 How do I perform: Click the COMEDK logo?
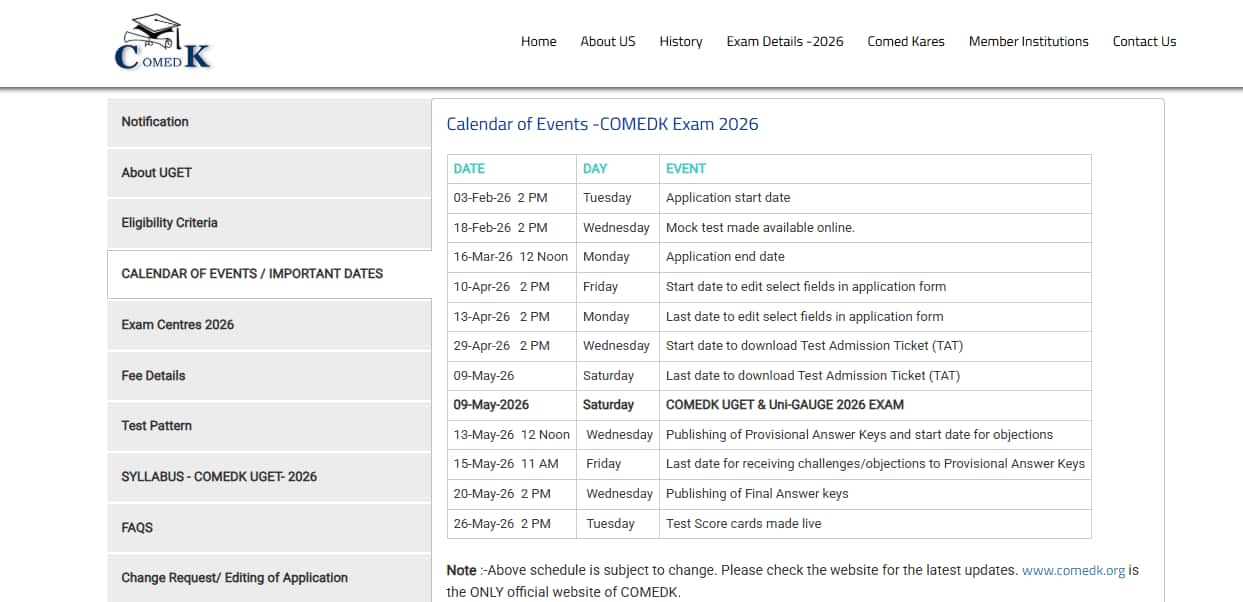[163, 42]
